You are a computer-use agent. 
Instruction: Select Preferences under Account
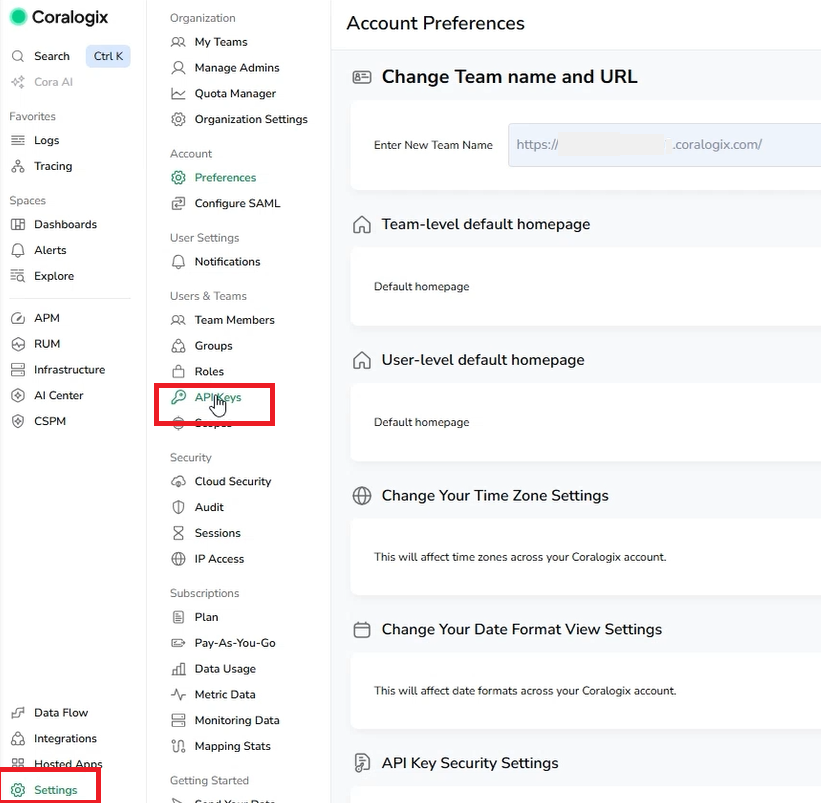coord(225,177)
